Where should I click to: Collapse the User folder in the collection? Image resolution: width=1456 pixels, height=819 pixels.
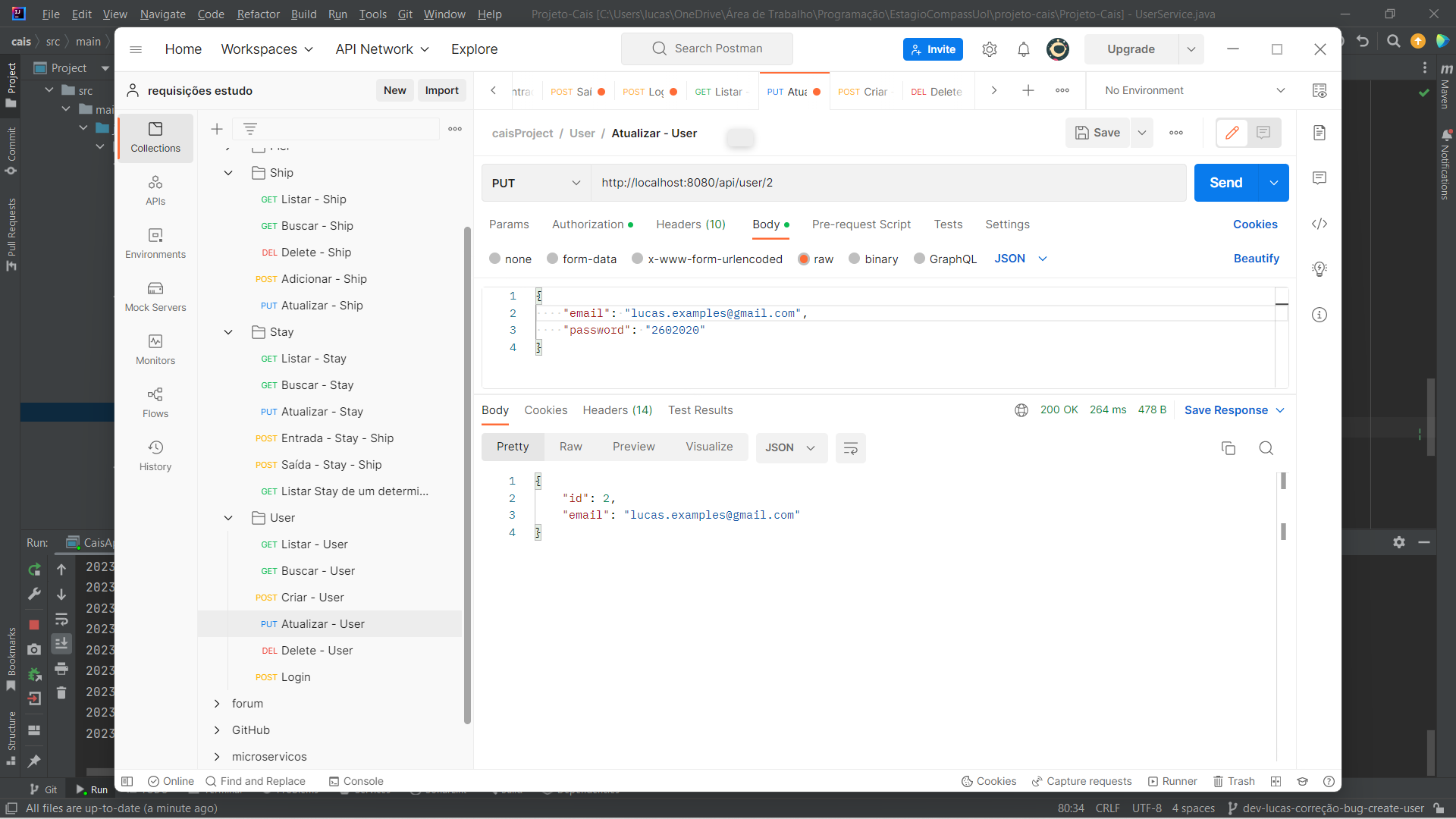[227, 518]
